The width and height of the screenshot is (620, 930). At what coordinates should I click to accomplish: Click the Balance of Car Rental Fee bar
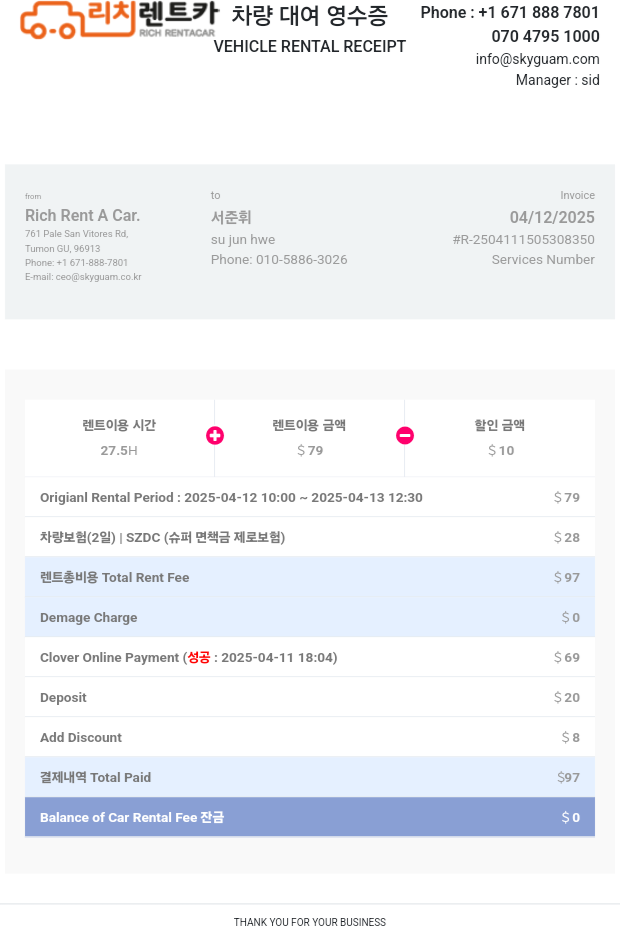[310, 817]
